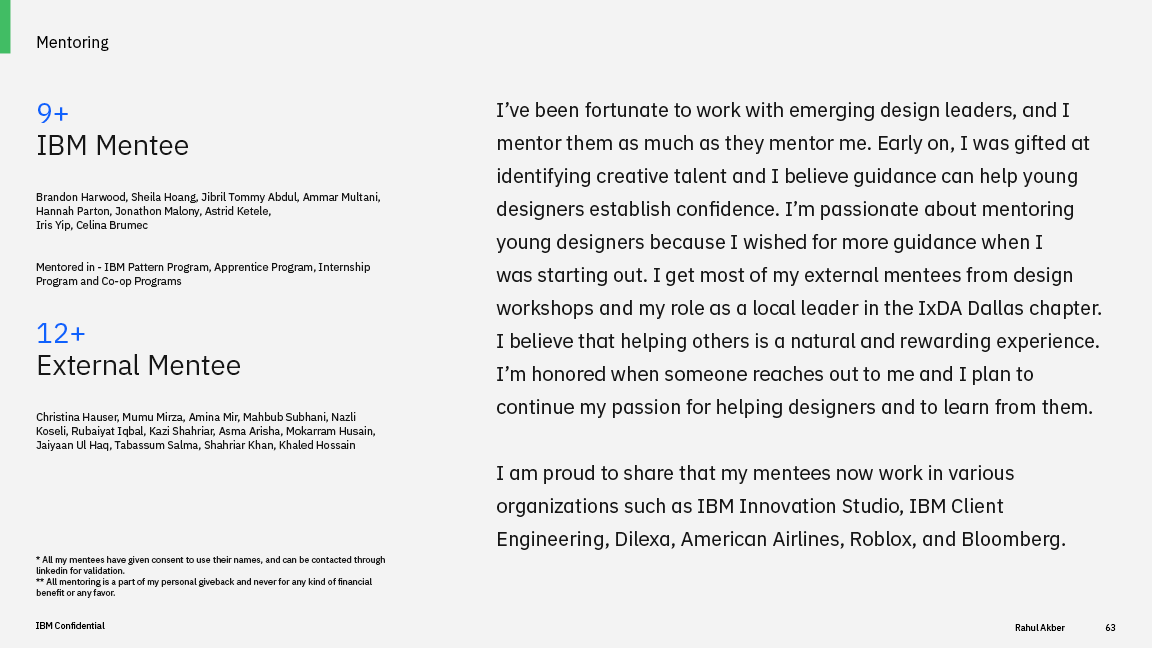Select the IBM Mentee heading
The width and height of the screenshot is (1152, 648).
tap(112, 145)
